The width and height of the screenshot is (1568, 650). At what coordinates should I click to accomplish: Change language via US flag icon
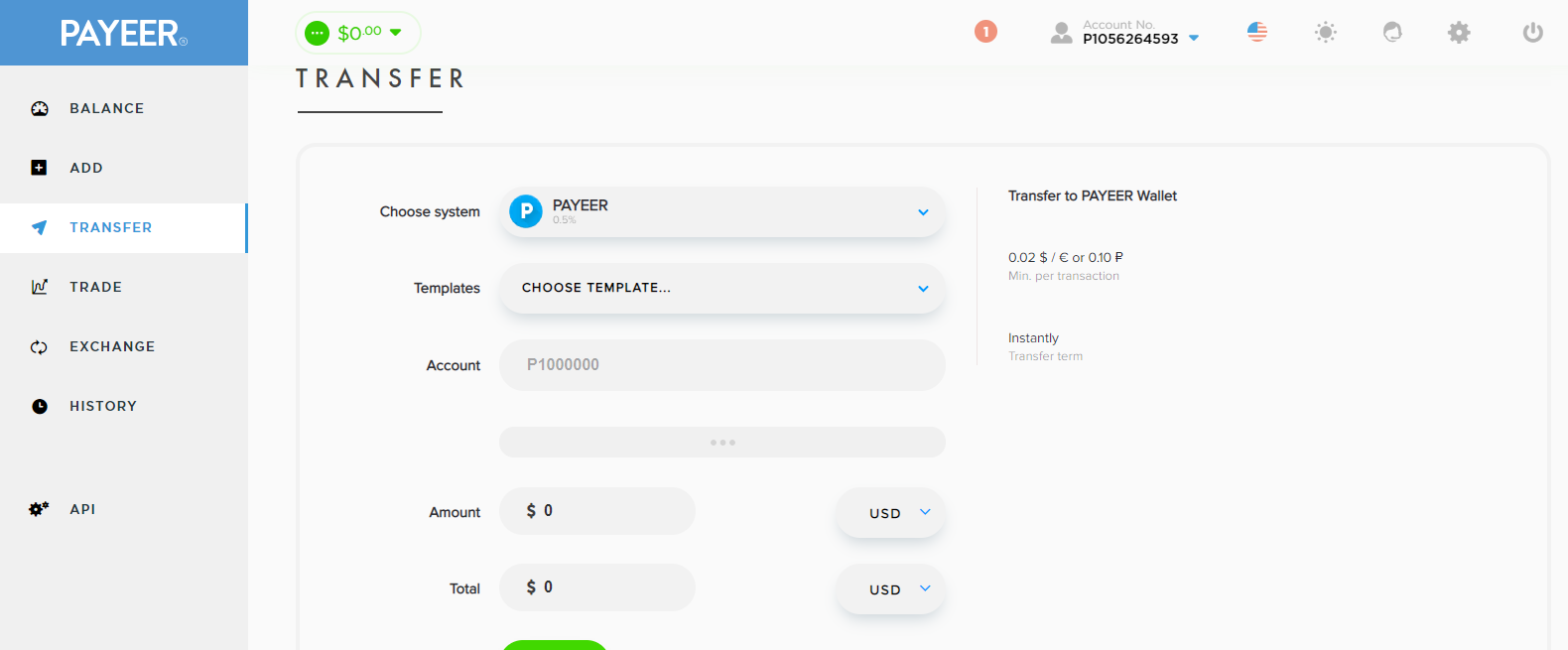coord(1257,32)
